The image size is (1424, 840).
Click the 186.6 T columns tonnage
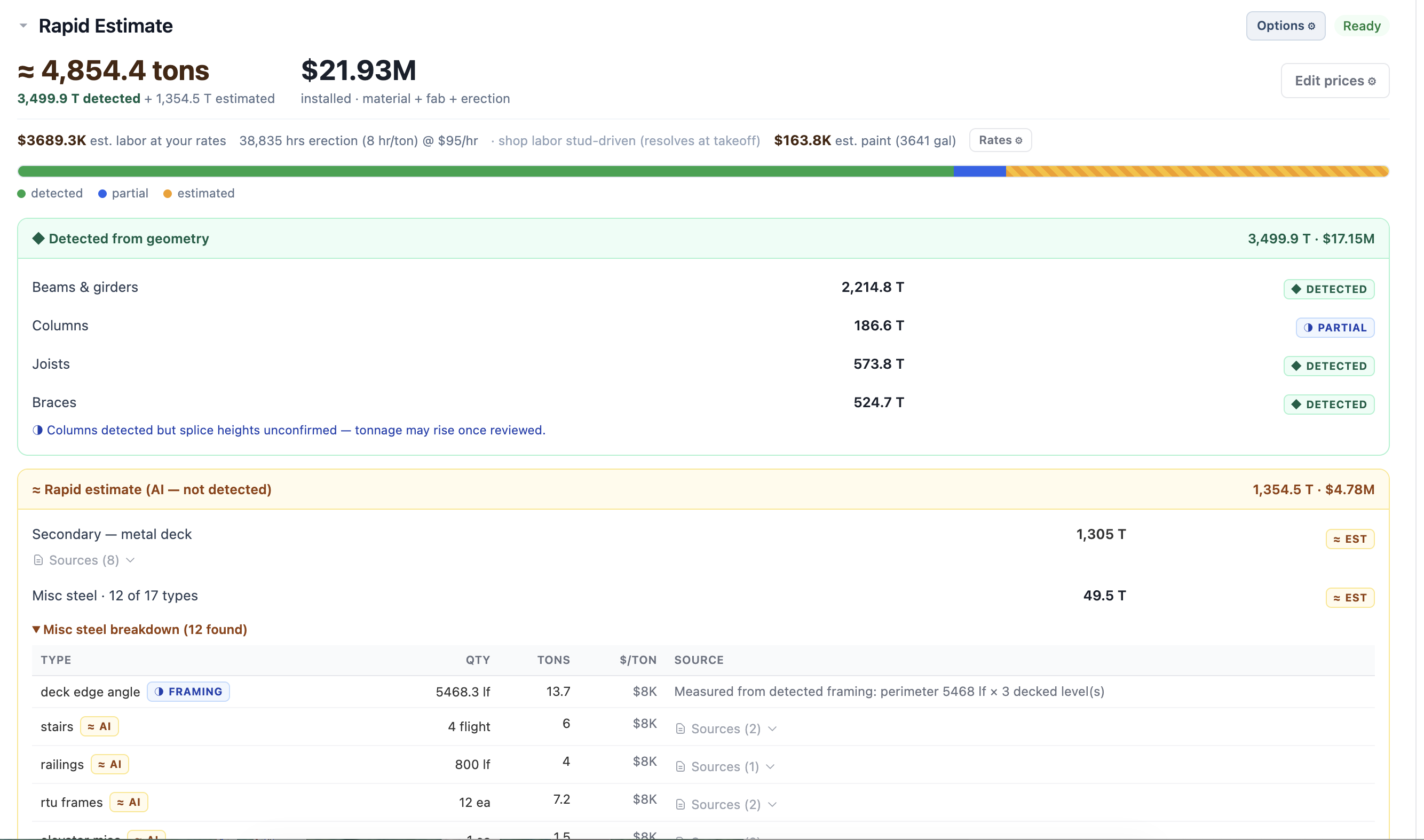(x=879, y=326)
